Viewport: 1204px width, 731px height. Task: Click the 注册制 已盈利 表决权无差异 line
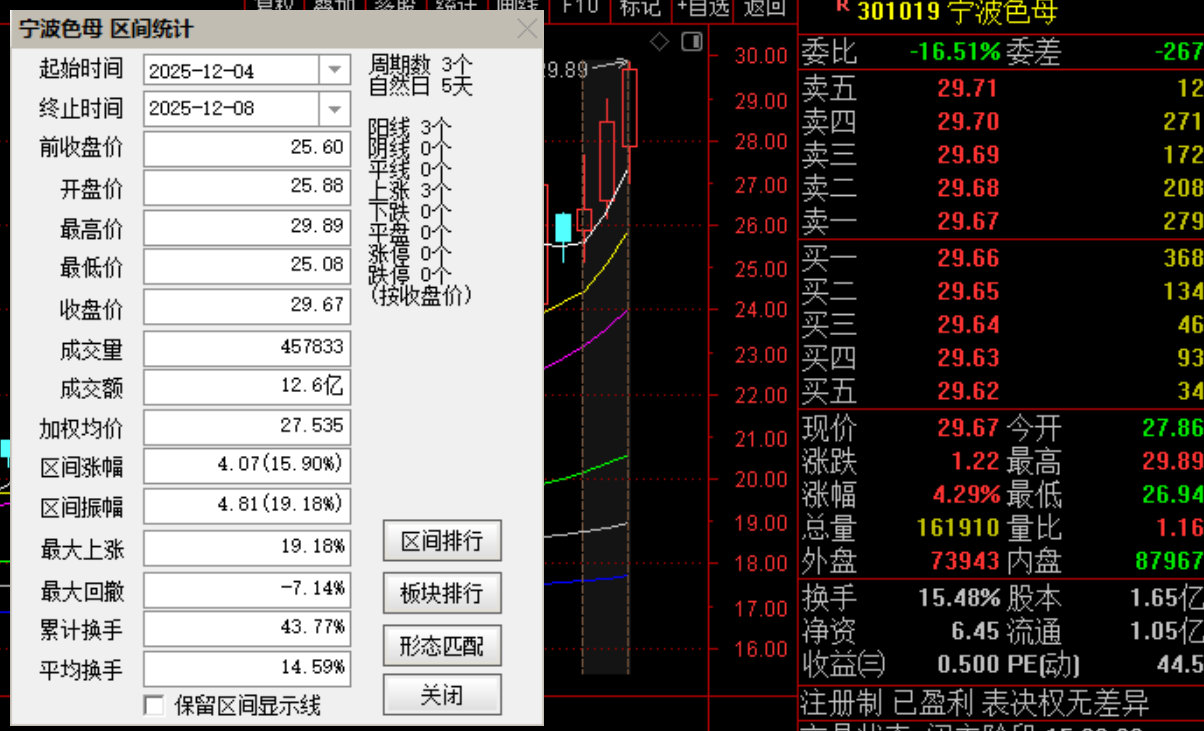pos(976,704)
